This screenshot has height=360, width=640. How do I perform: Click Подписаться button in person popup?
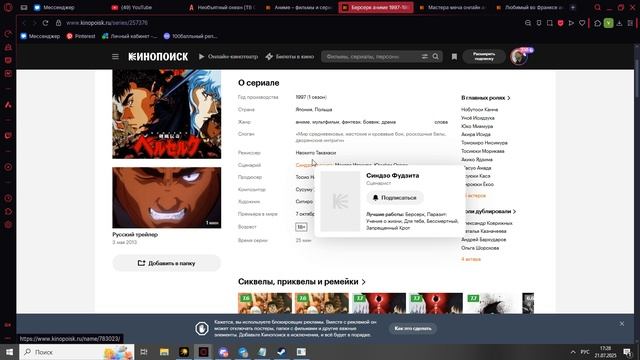[395, 198]
